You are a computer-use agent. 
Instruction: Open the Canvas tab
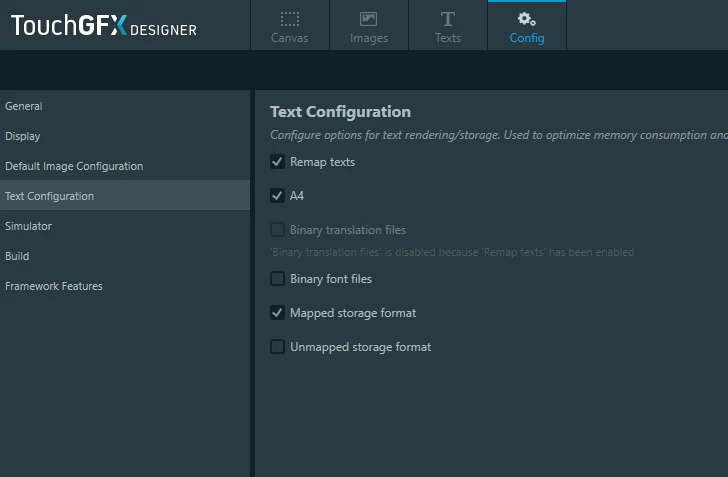290,25
